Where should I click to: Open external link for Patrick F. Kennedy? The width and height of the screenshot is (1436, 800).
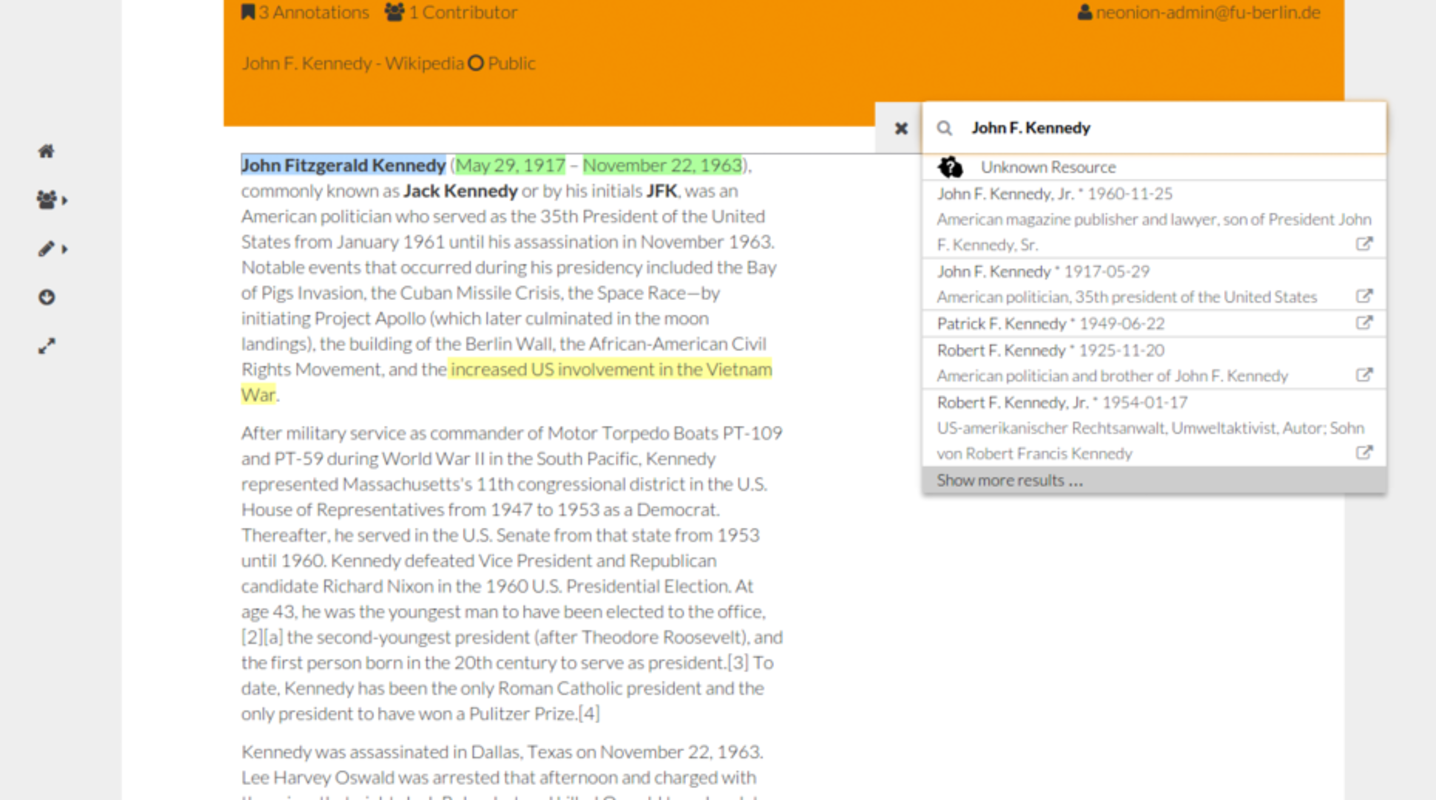click(1363, 323)
